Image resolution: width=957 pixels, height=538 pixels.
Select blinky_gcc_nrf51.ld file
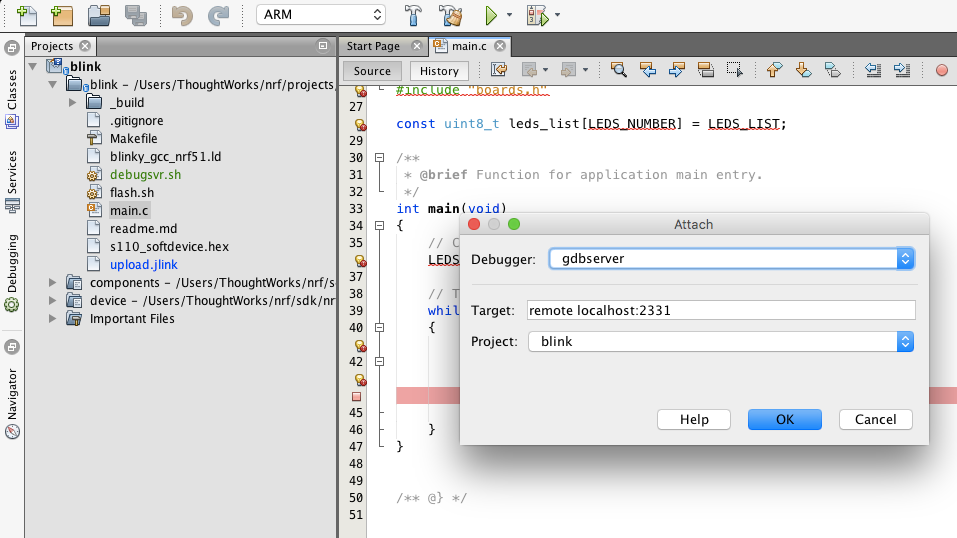coord(165,156)
